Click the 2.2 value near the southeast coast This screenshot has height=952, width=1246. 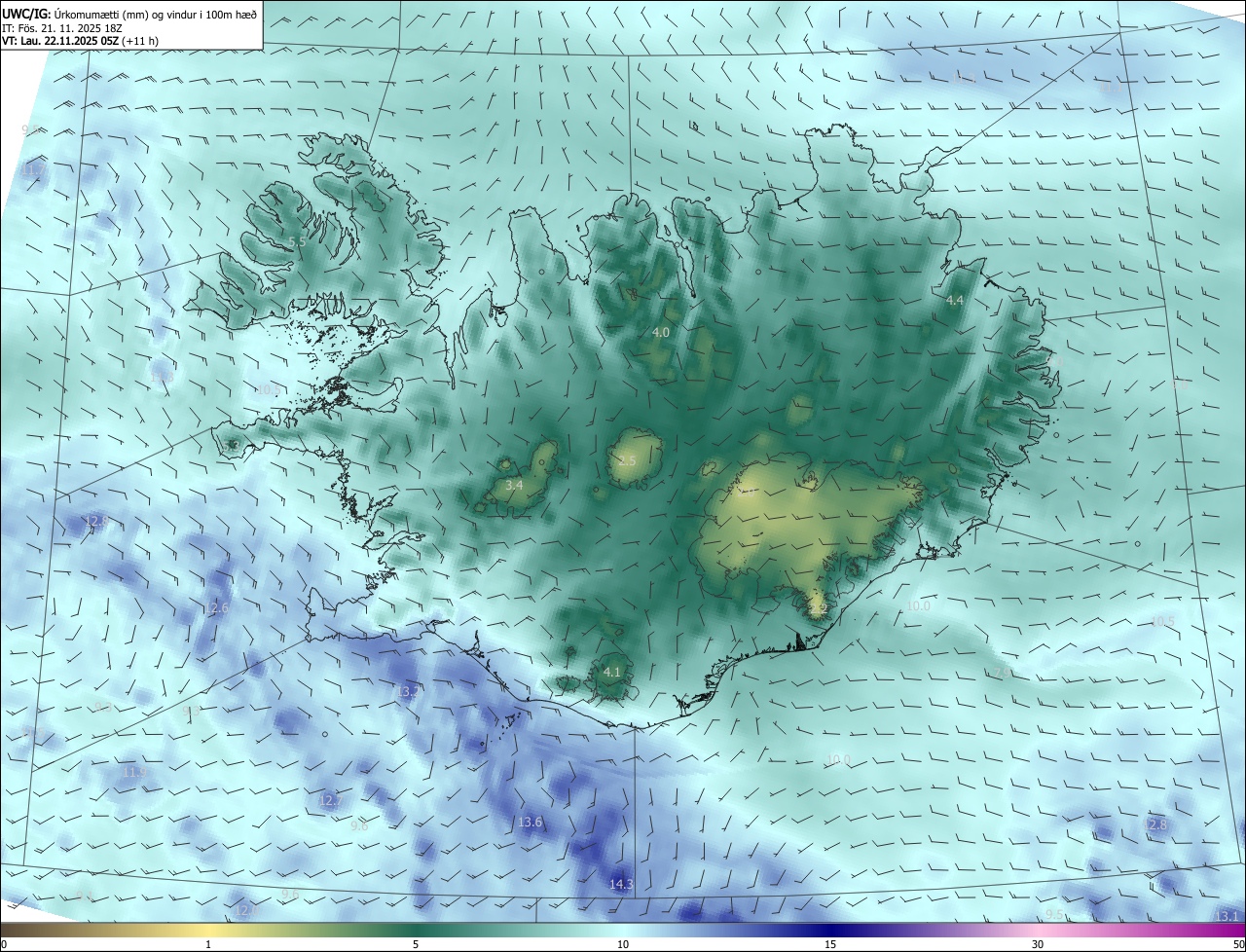coord(818,609)
